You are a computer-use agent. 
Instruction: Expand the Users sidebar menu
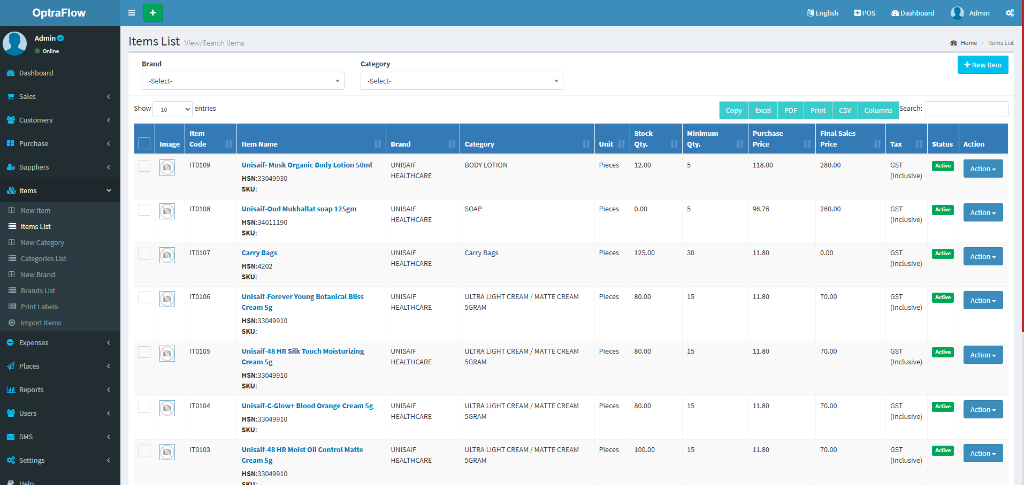point(60,413)
